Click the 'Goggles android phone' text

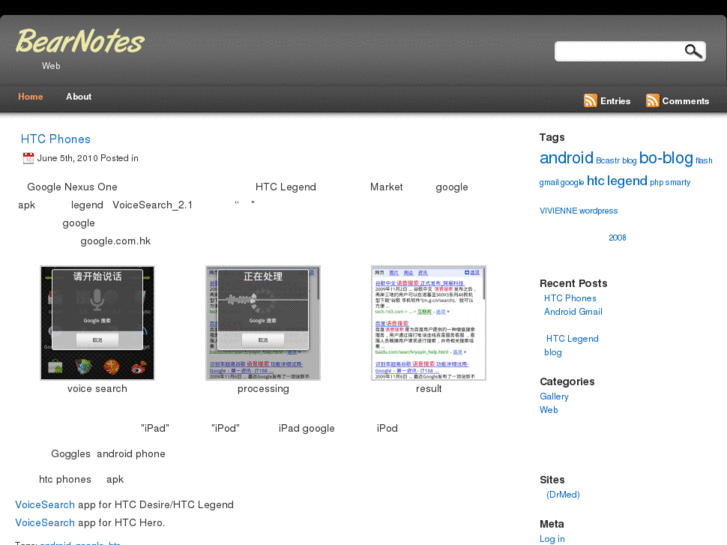[x=108, y=454]
